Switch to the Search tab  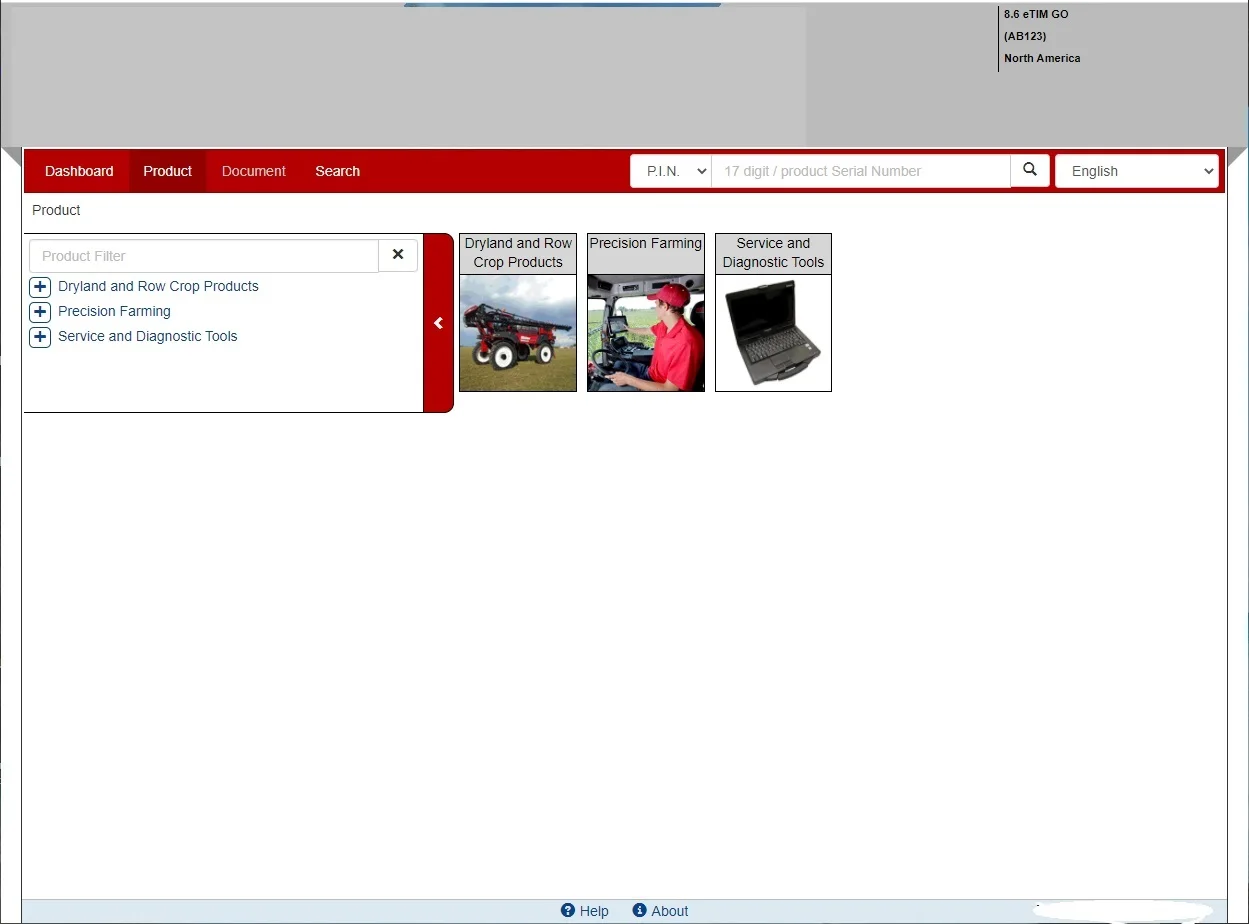(337, 171)
